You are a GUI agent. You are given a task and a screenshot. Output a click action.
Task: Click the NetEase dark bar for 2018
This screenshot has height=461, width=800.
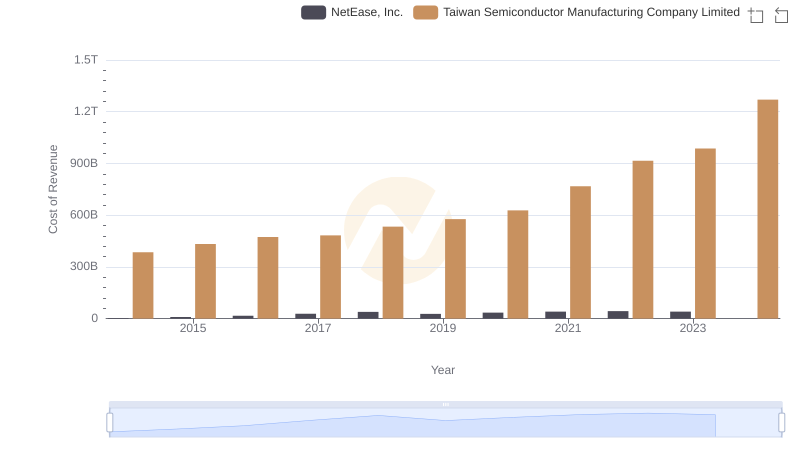pos(368,315)
